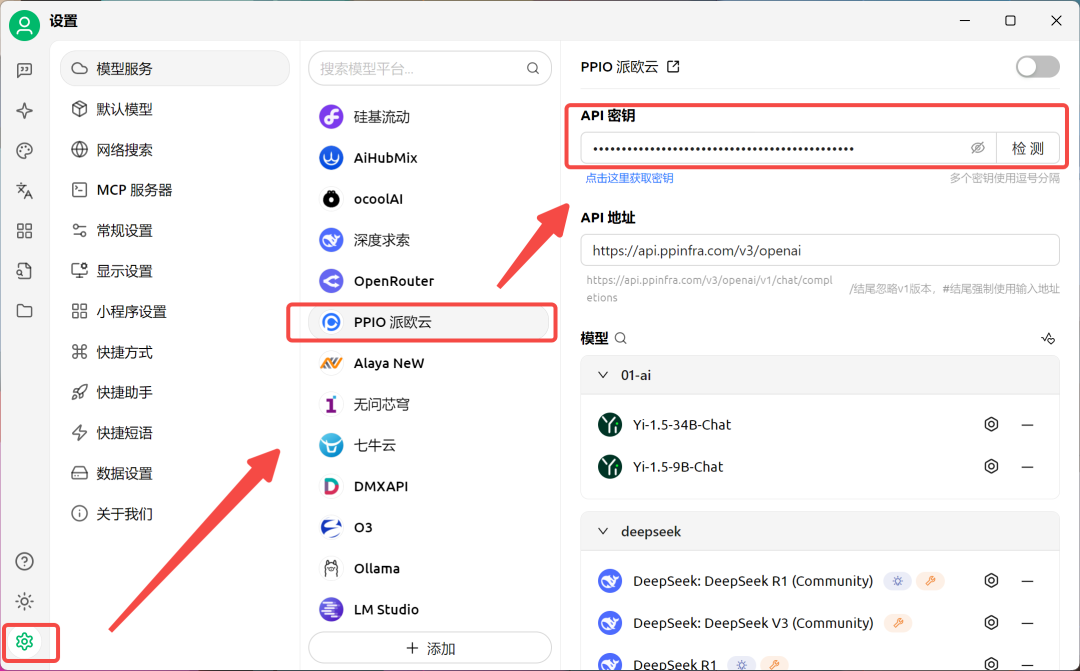
Task: Select OpenRouter provider
Action: tap(429, 281)
